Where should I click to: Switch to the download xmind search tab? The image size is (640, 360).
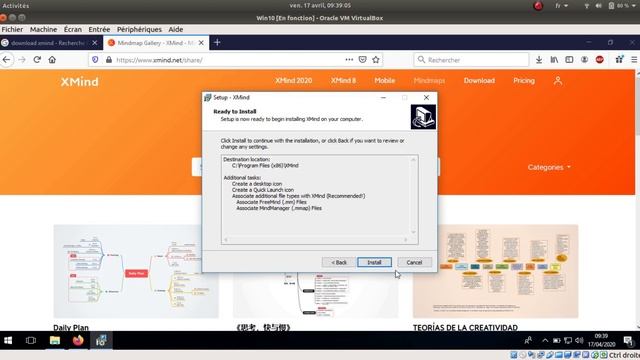(x=47, y=43)
